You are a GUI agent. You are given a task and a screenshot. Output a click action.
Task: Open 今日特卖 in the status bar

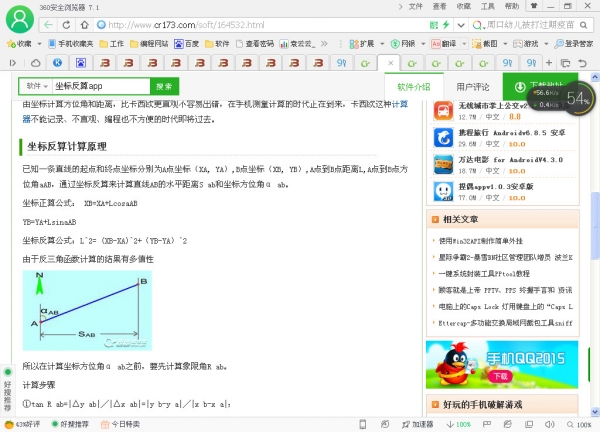[120, 424]
